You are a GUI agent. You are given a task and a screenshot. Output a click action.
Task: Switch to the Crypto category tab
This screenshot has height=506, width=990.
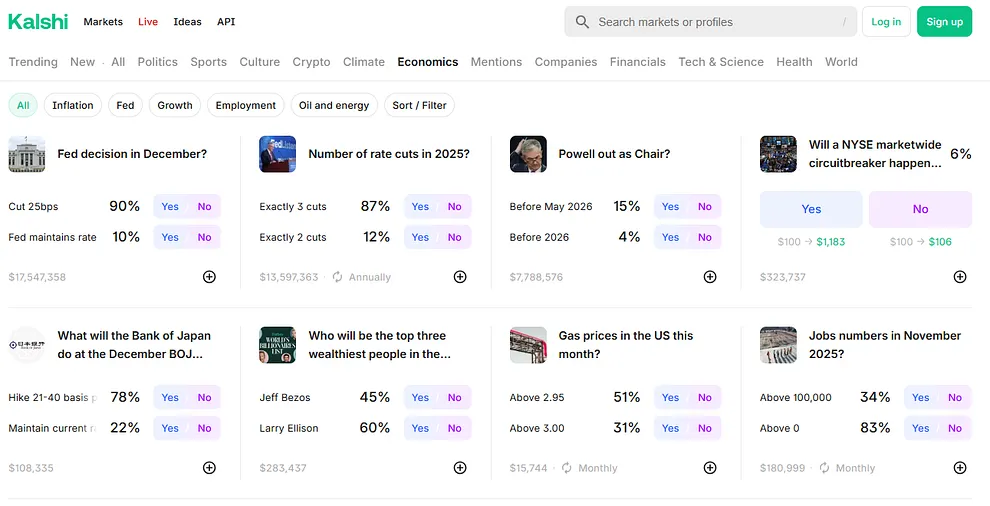[x=311, y=62]
